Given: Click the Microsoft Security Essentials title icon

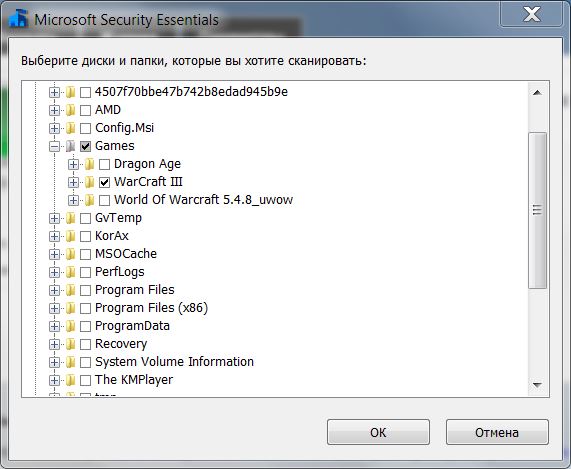Looking at the screenshot, I should pos(18,19).
